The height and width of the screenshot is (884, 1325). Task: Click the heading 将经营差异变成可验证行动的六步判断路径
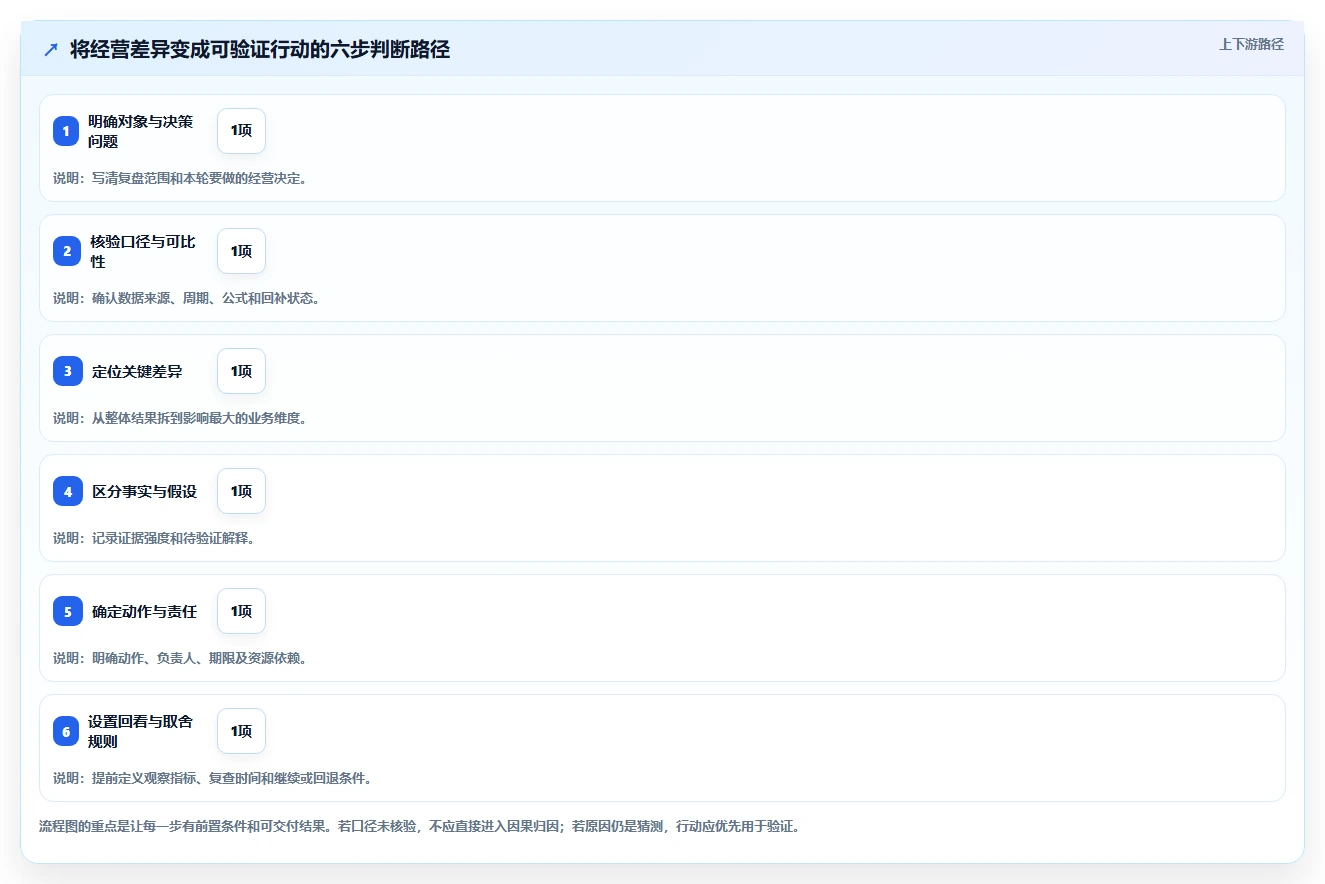[260, 49]
